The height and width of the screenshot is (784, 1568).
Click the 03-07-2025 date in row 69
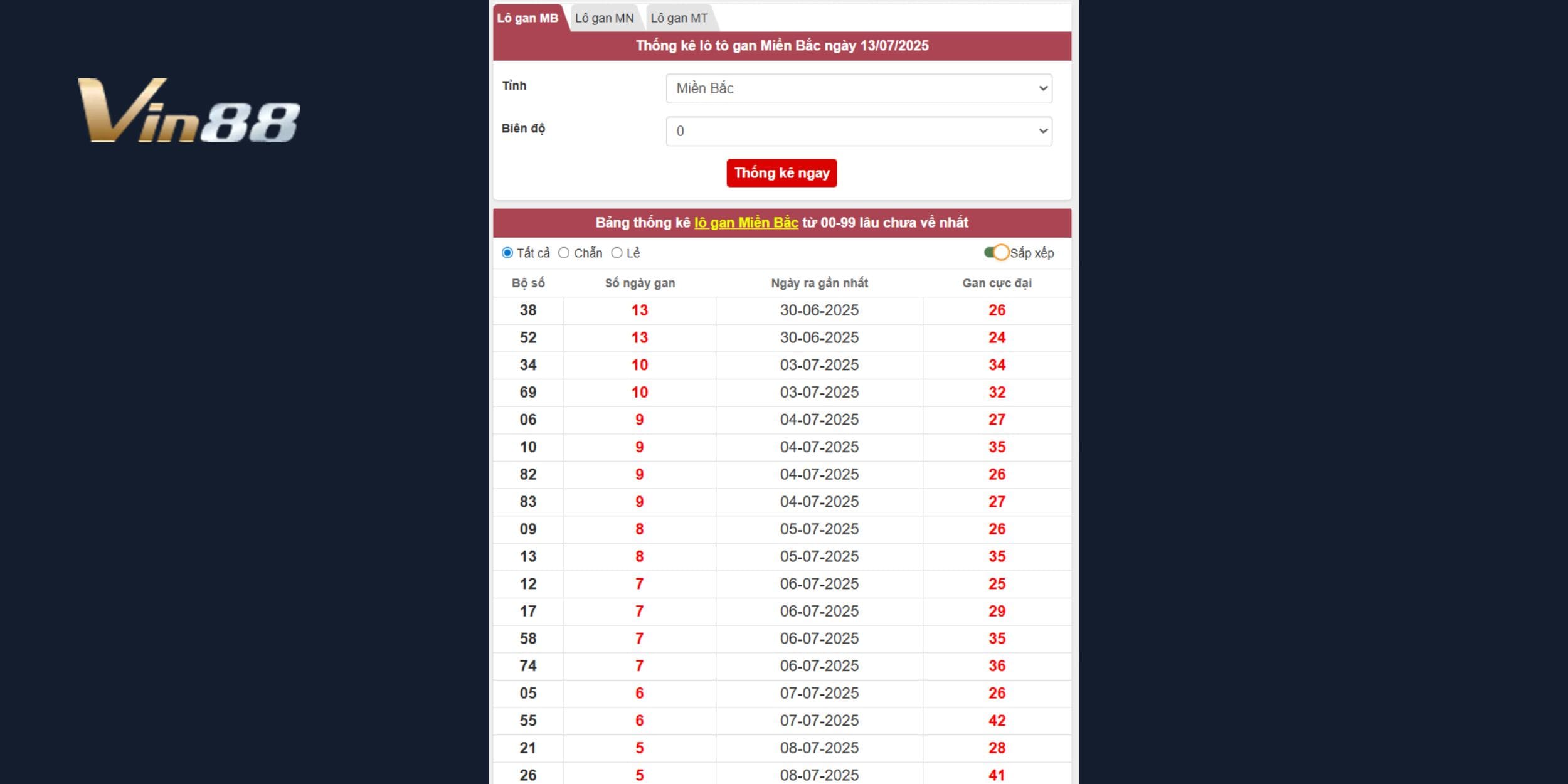tap(819, 393)
